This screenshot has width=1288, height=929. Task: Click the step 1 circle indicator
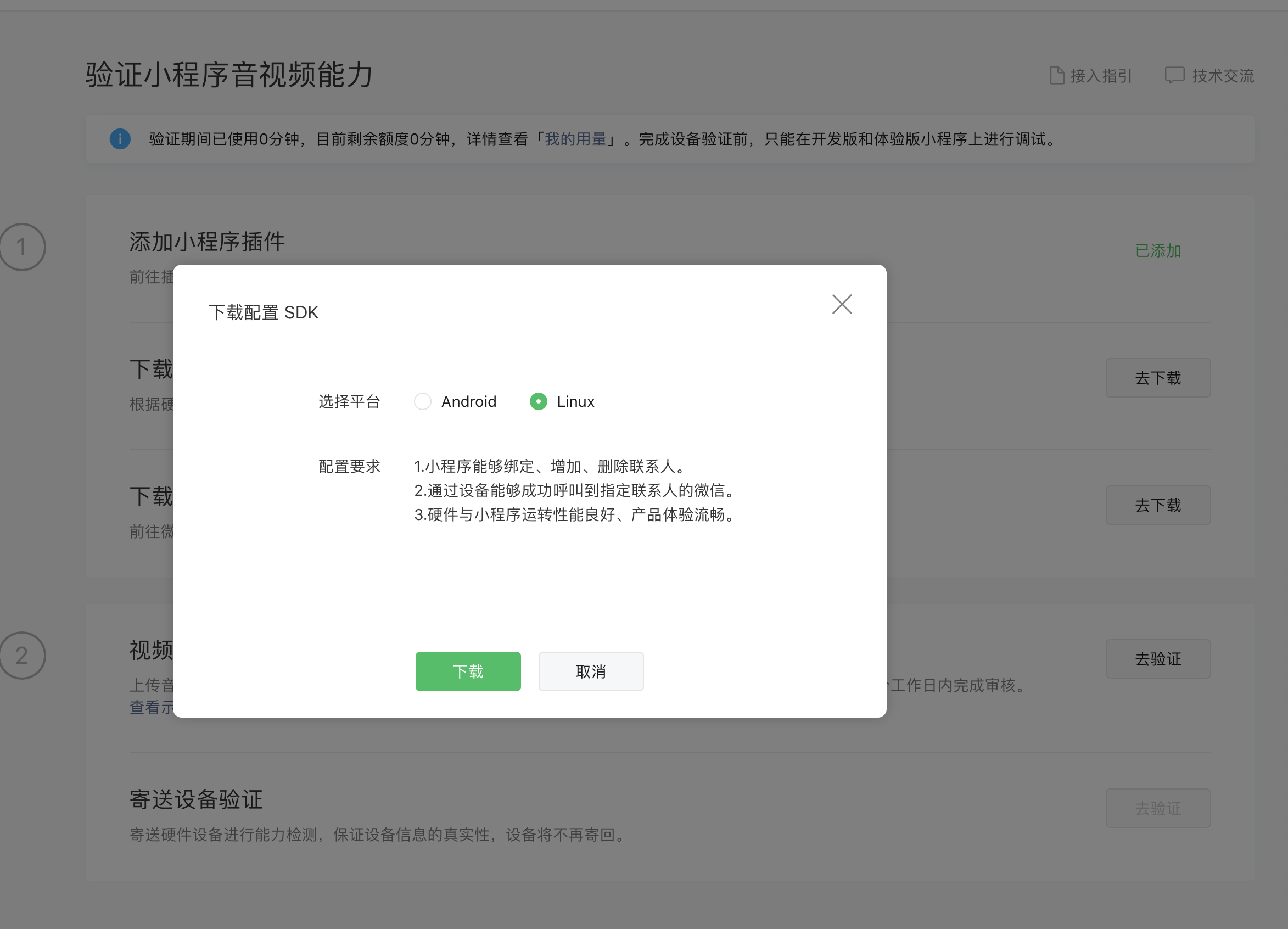click(x=21, y=247)
